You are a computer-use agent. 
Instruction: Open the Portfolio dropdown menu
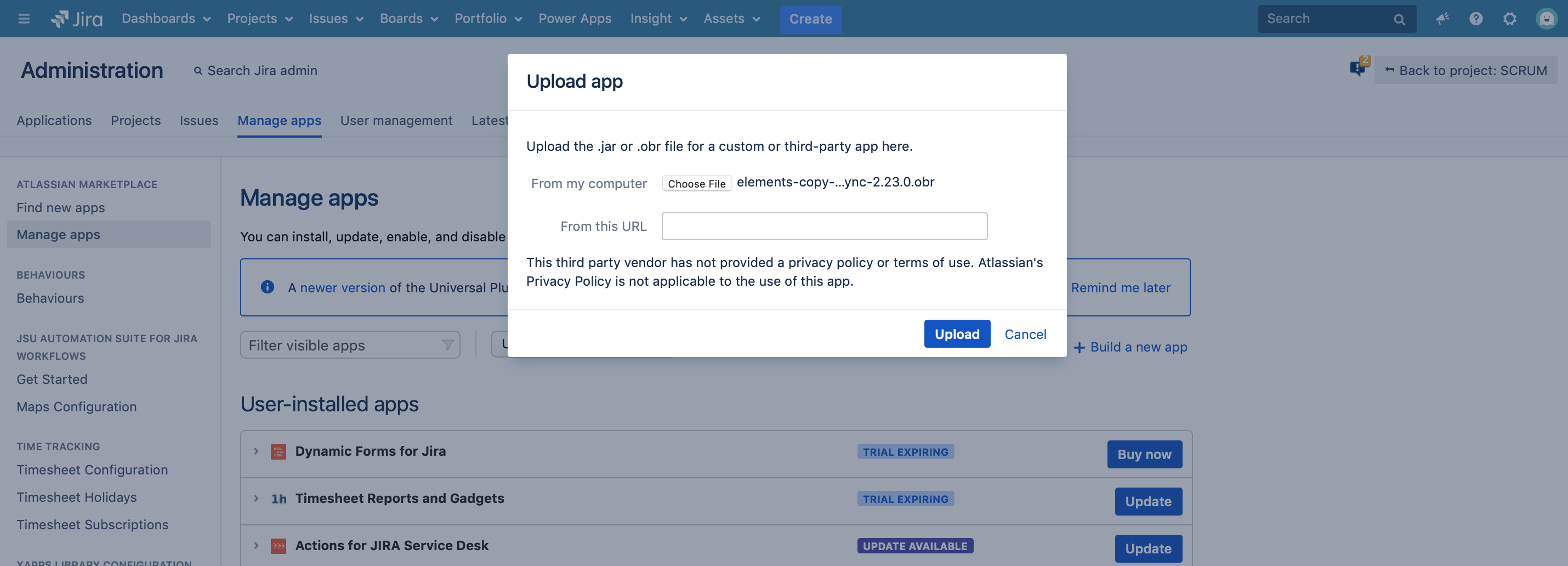tap(487, 19)
